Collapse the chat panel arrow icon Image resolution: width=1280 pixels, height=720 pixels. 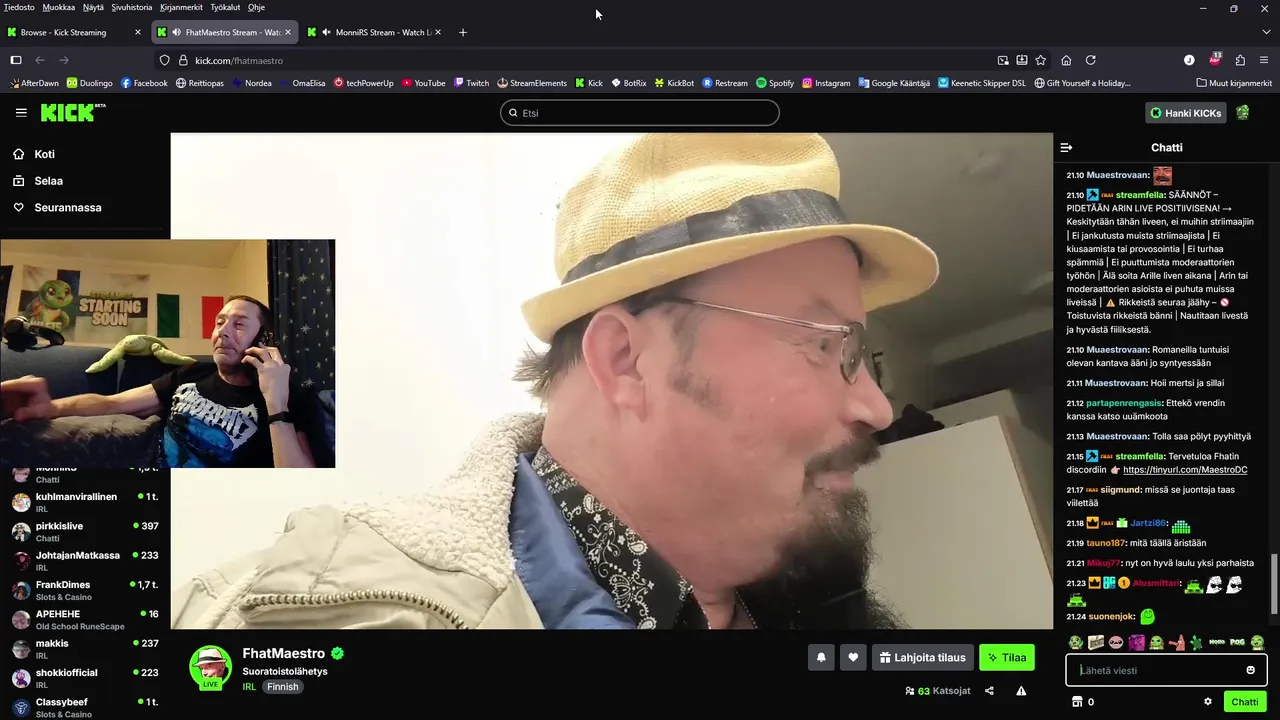point(1066,147)
